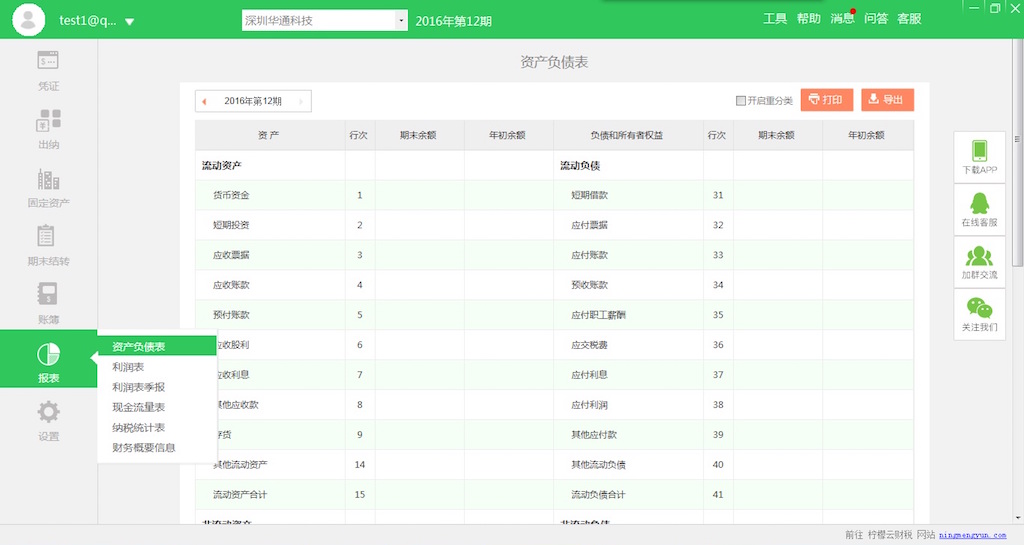Enable the 开启重分类 checkbox
The height and width of the screenshot is (545, 1024).
(x=741, y=101)
